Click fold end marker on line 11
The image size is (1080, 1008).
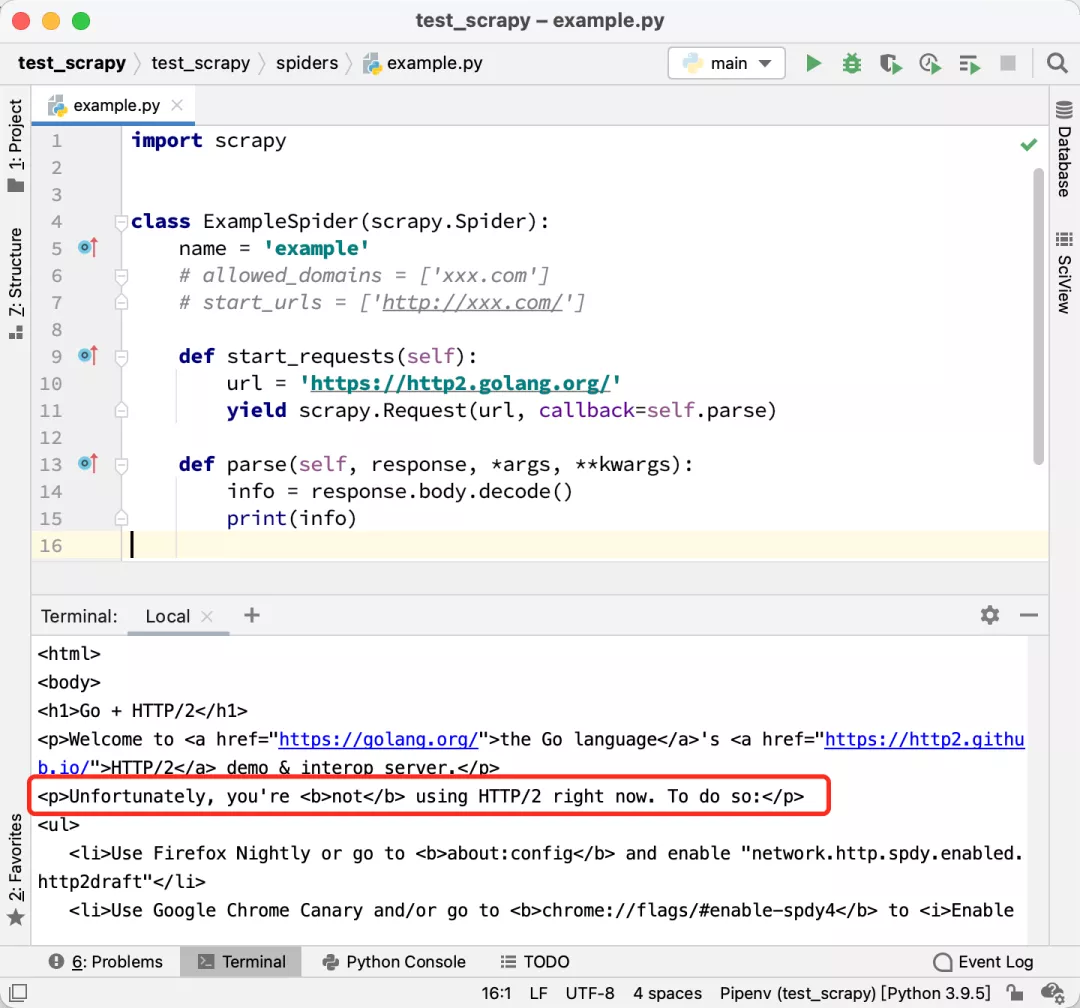(x=121, y=411)
